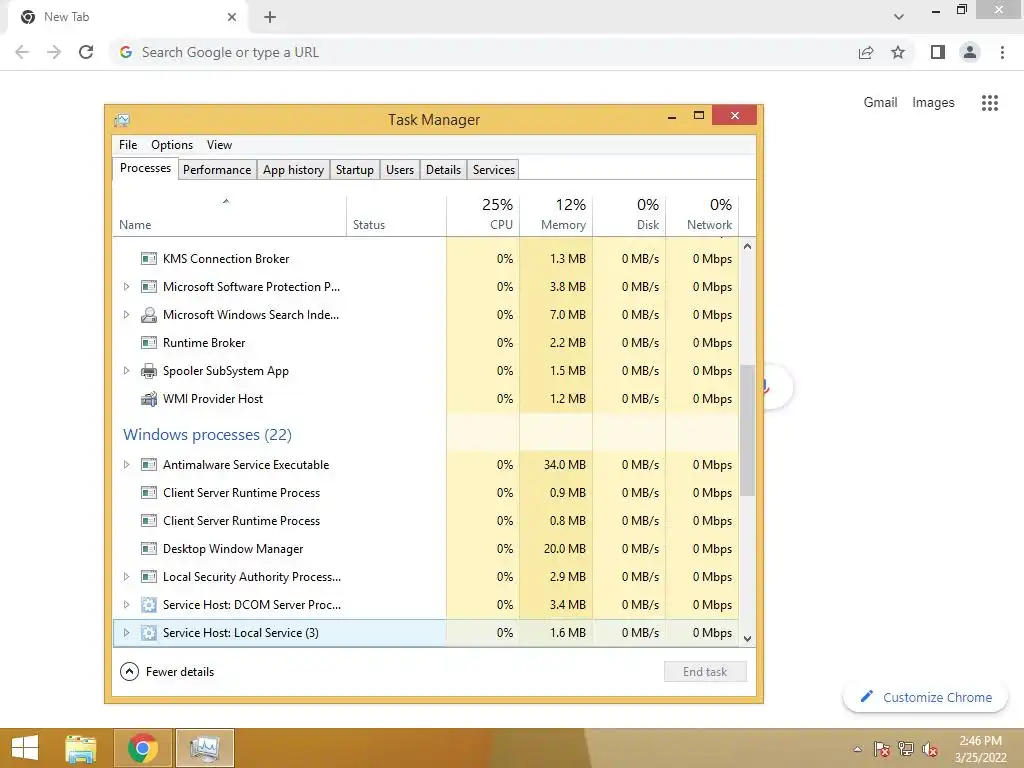The height and width of the screenshot is (768, 1024).
Task: Open the Gmail link
Action: (x=880, y=103)
